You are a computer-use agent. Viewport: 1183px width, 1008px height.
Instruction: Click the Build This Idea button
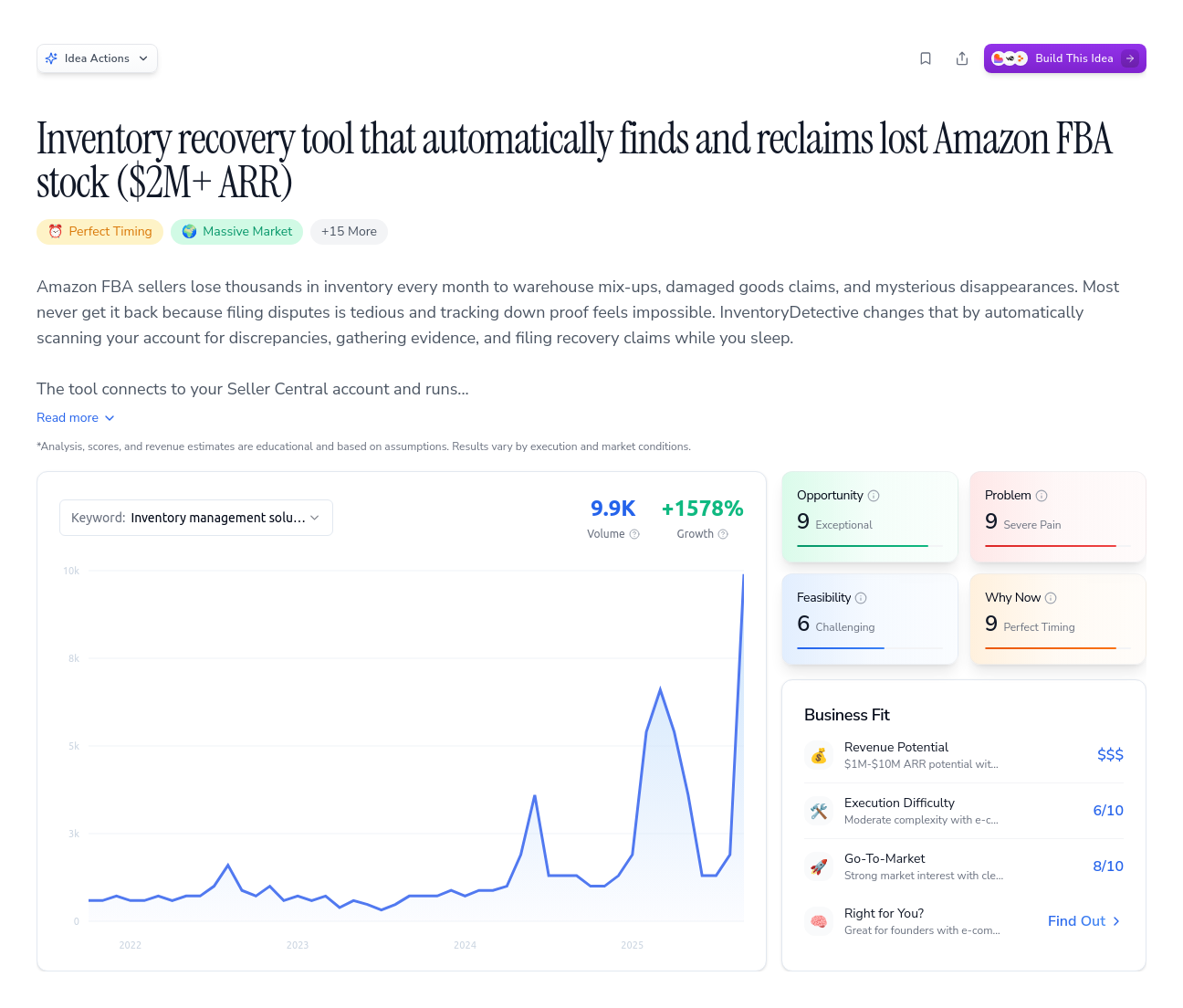coord(1064,58)
